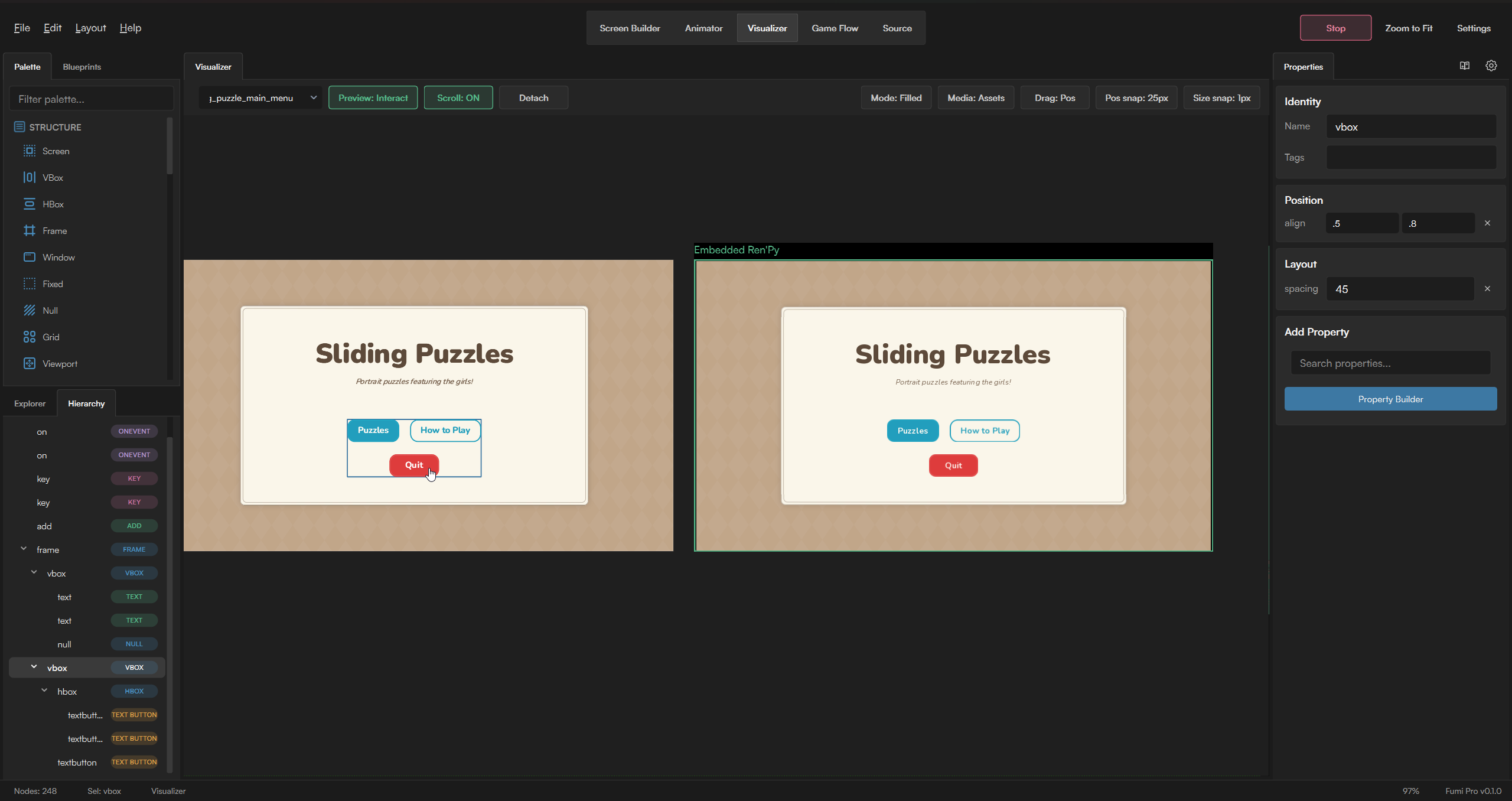Clear the align position property
Viewport: 1512px width, 801px height.
pos(1487,223)
